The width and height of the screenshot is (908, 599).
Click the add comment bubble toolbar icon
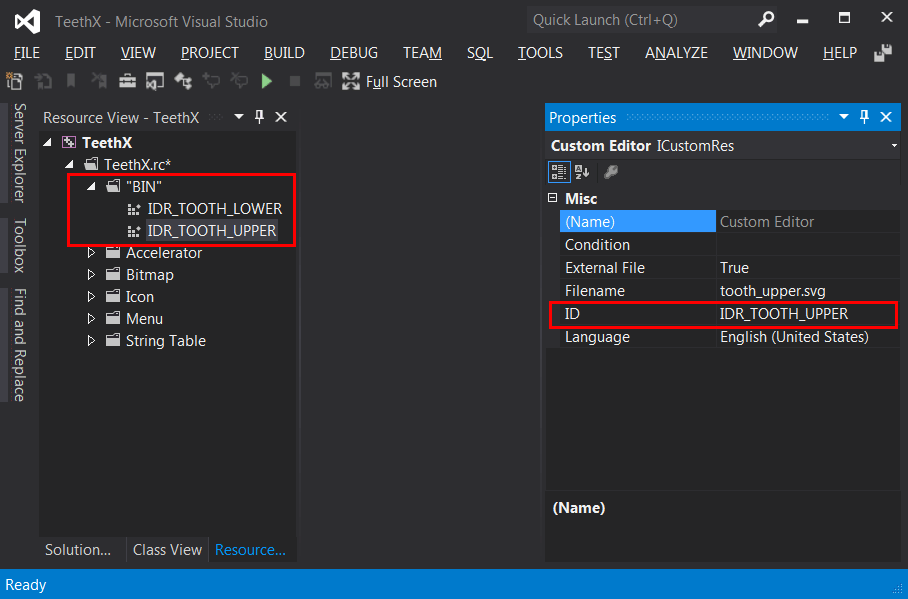(211, 81)
